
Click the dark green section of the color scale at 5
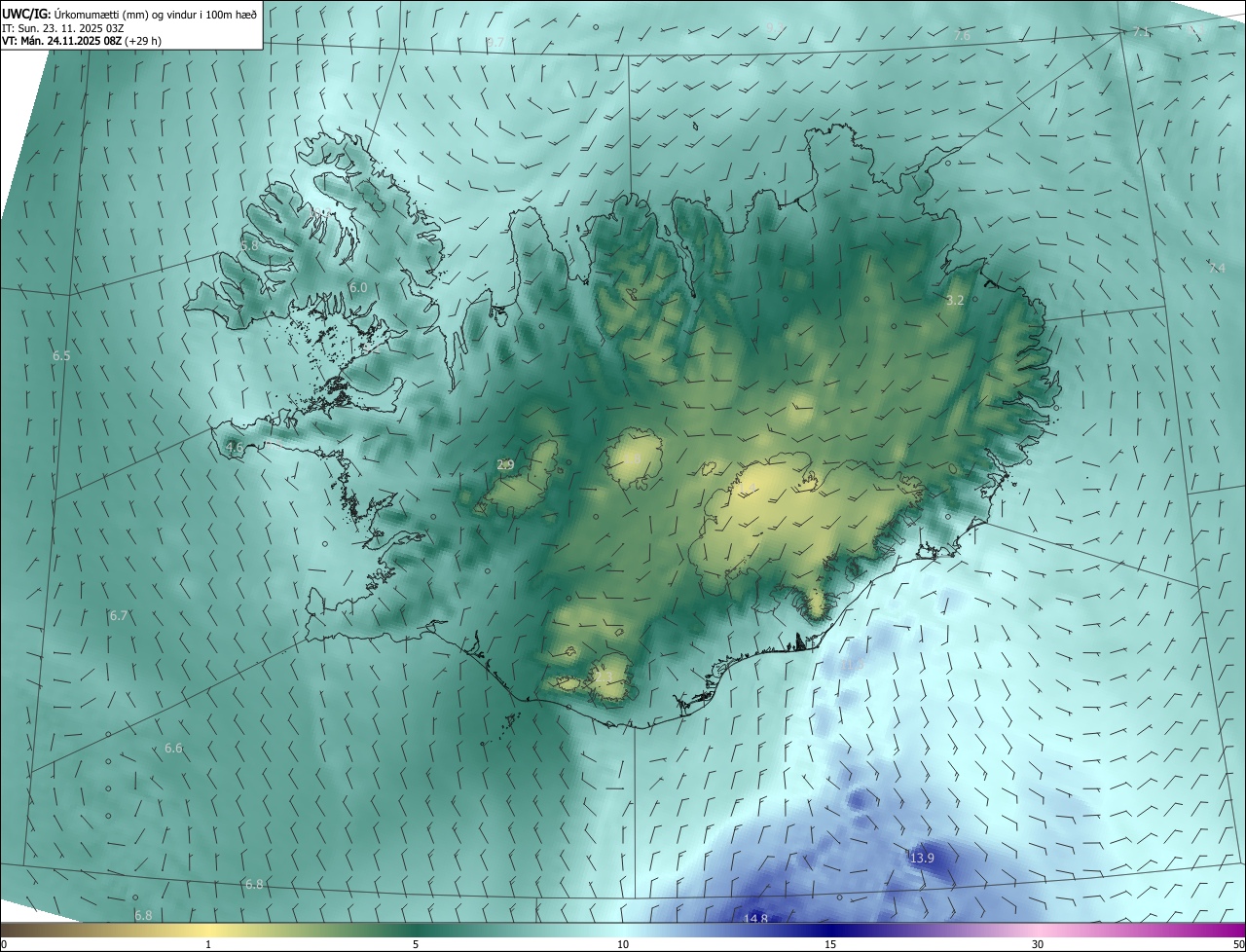tap(416, 930)
